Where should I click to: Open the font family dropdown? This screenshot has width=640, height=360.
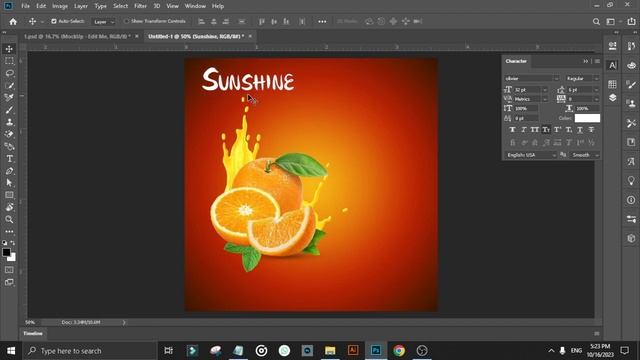(556, 78)
